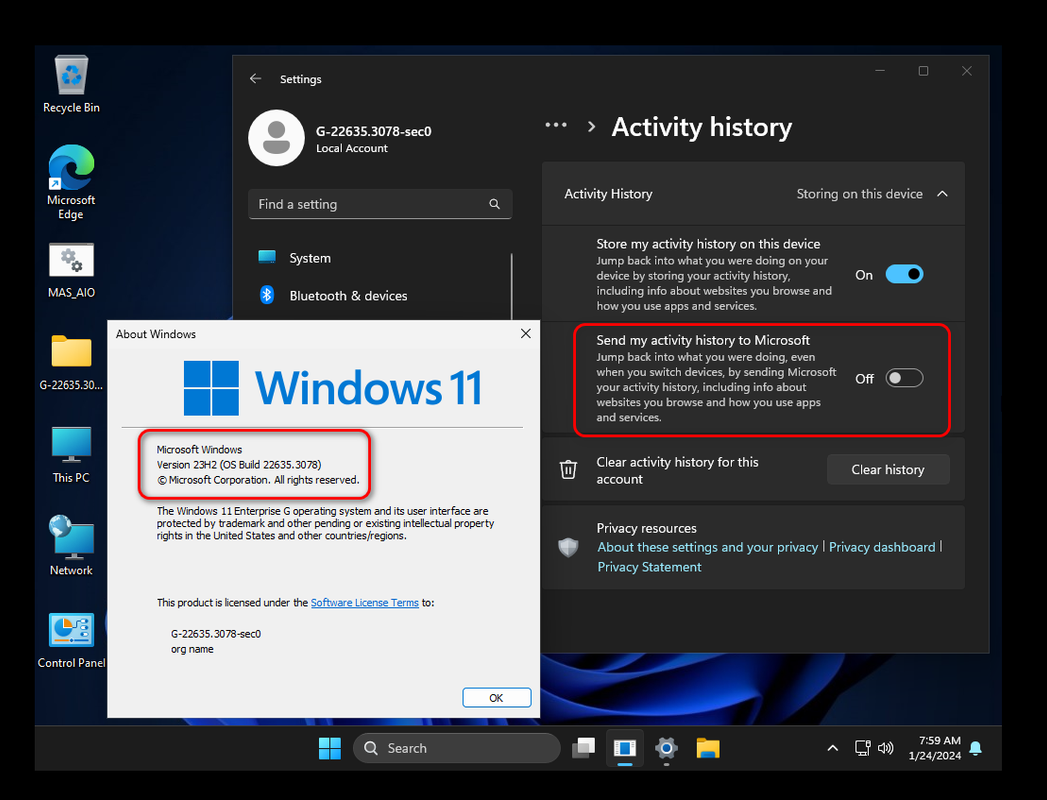
Task: Open File Explorer from the taskbar
Action: (708, 748)
